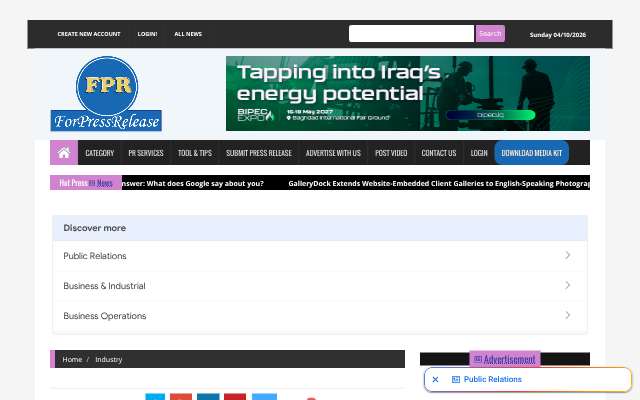The width and height of the screenshot is (640, 400).
Task: Focus the search input field
Action: pyautogui.click(x=411, y=33)
